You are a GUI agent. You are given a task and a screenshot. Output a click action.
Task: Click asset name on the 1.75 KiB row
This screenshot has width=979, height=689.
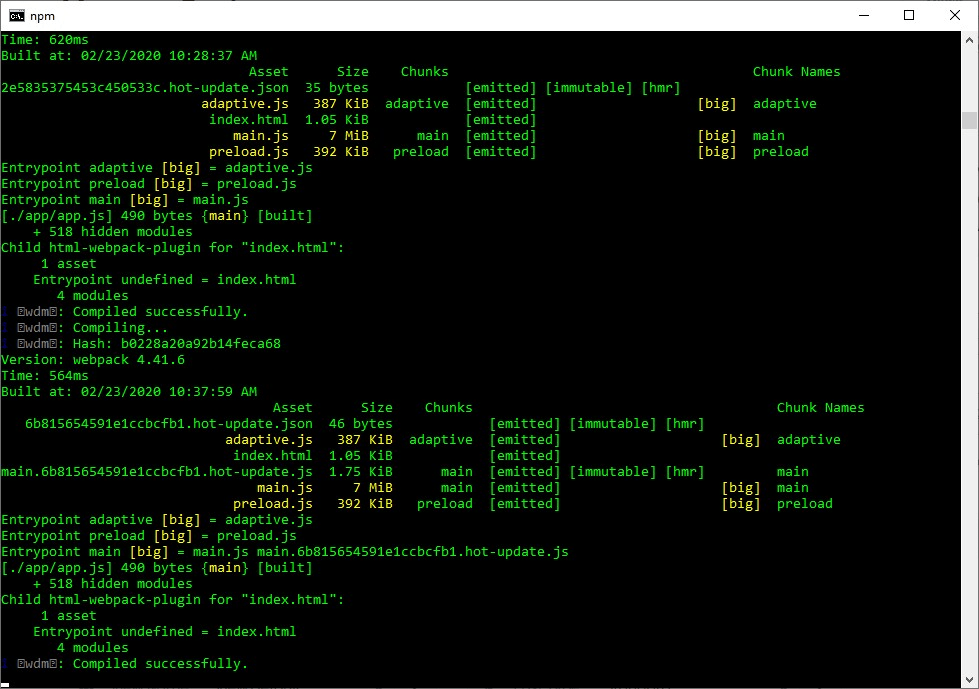pos(157,471)
